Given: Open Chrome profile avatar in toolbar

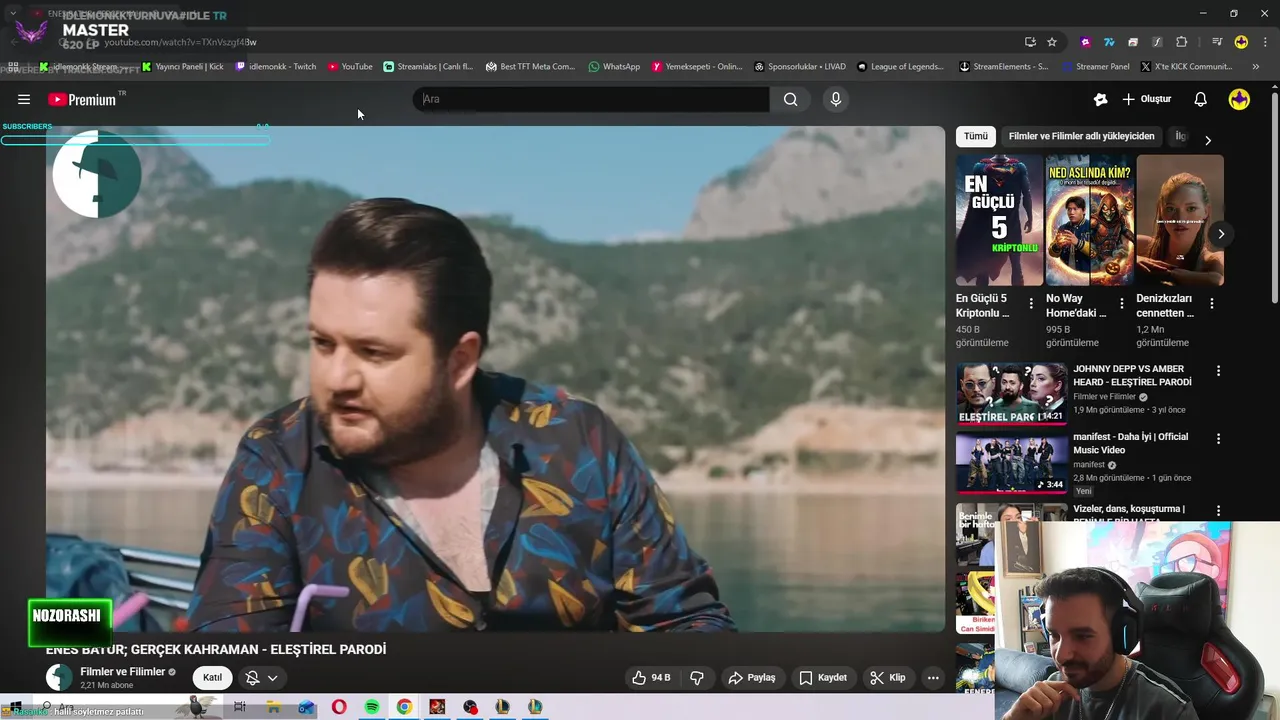Looking at the screenshot, I should pos(1241,42).
